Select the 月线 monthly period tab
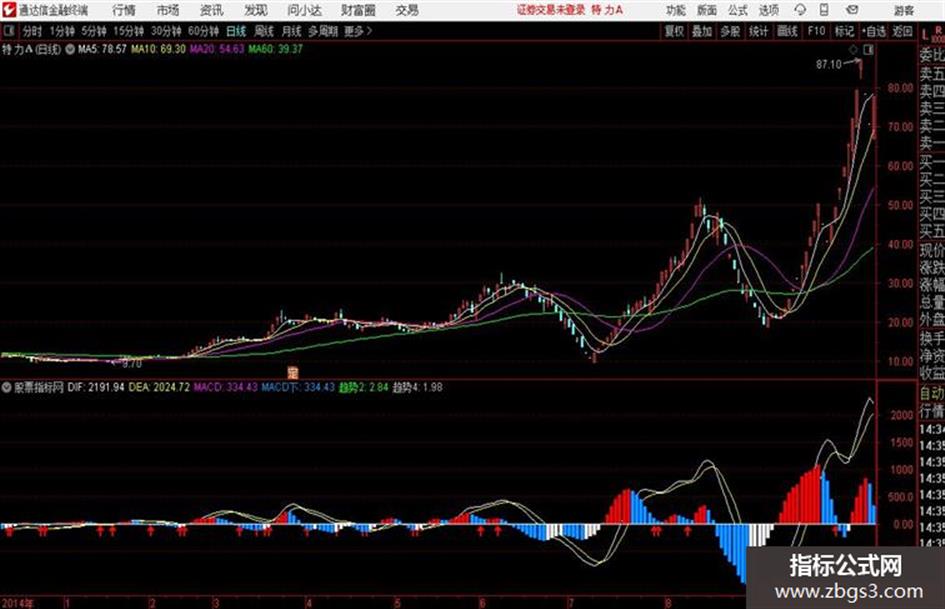The height and width of the screenshot is (609, 945). pos(292,31)
